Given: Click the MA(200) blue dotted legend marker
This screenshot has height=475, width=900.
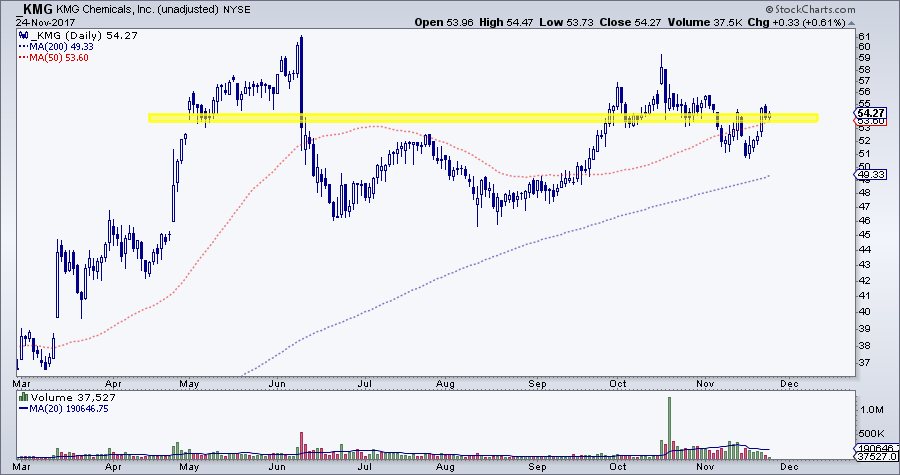Looking at the screenshot, I should 24,44.
